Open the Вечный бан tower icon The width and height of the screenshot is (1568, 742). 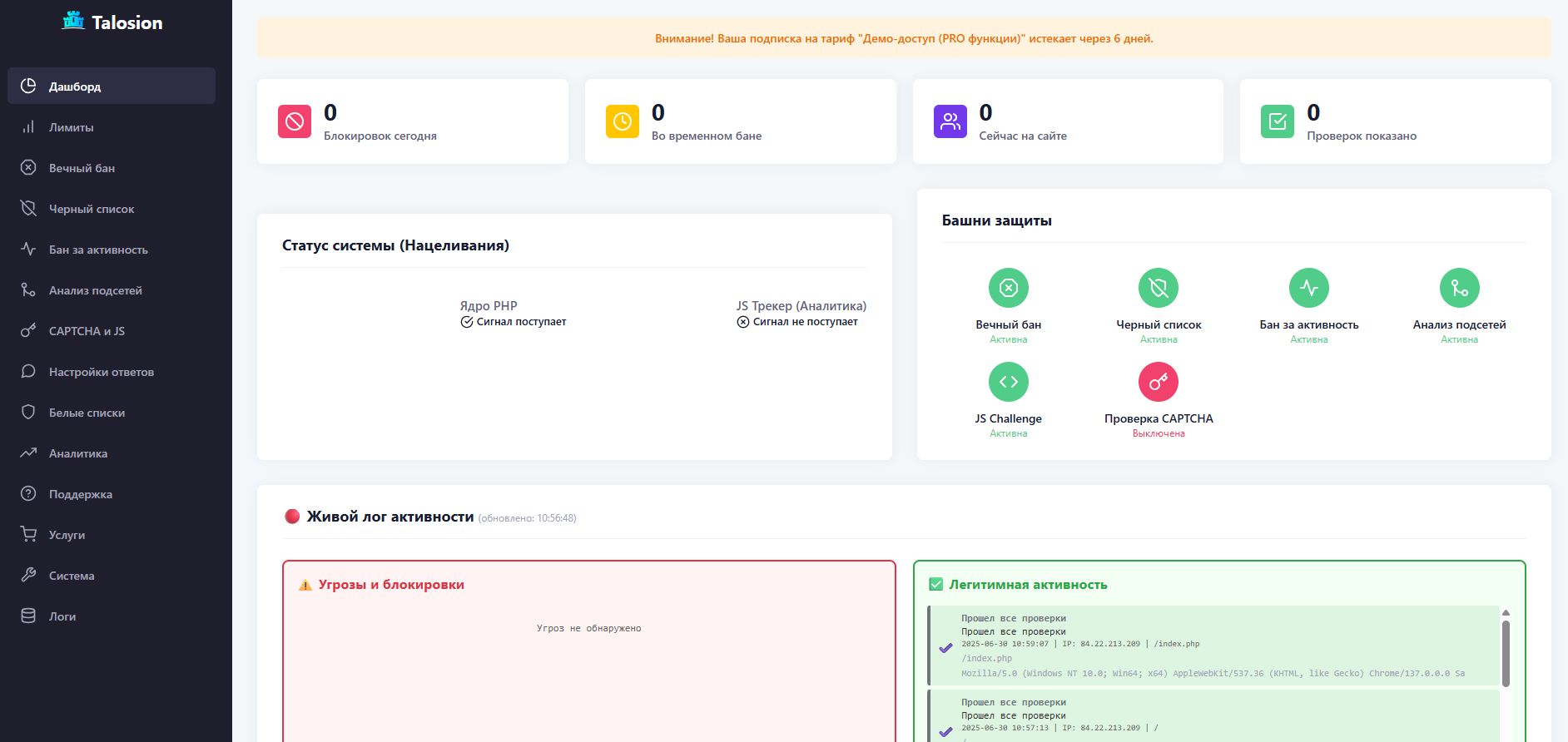(x=1008, y=288)
